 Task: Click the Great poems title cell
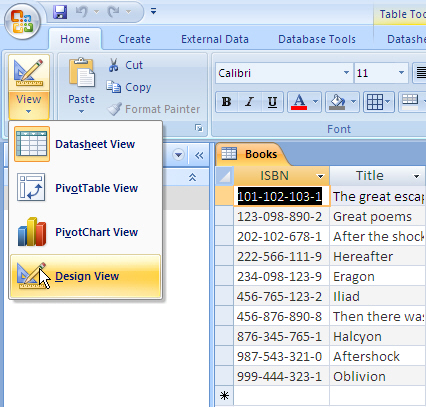(x=378, y=217)
